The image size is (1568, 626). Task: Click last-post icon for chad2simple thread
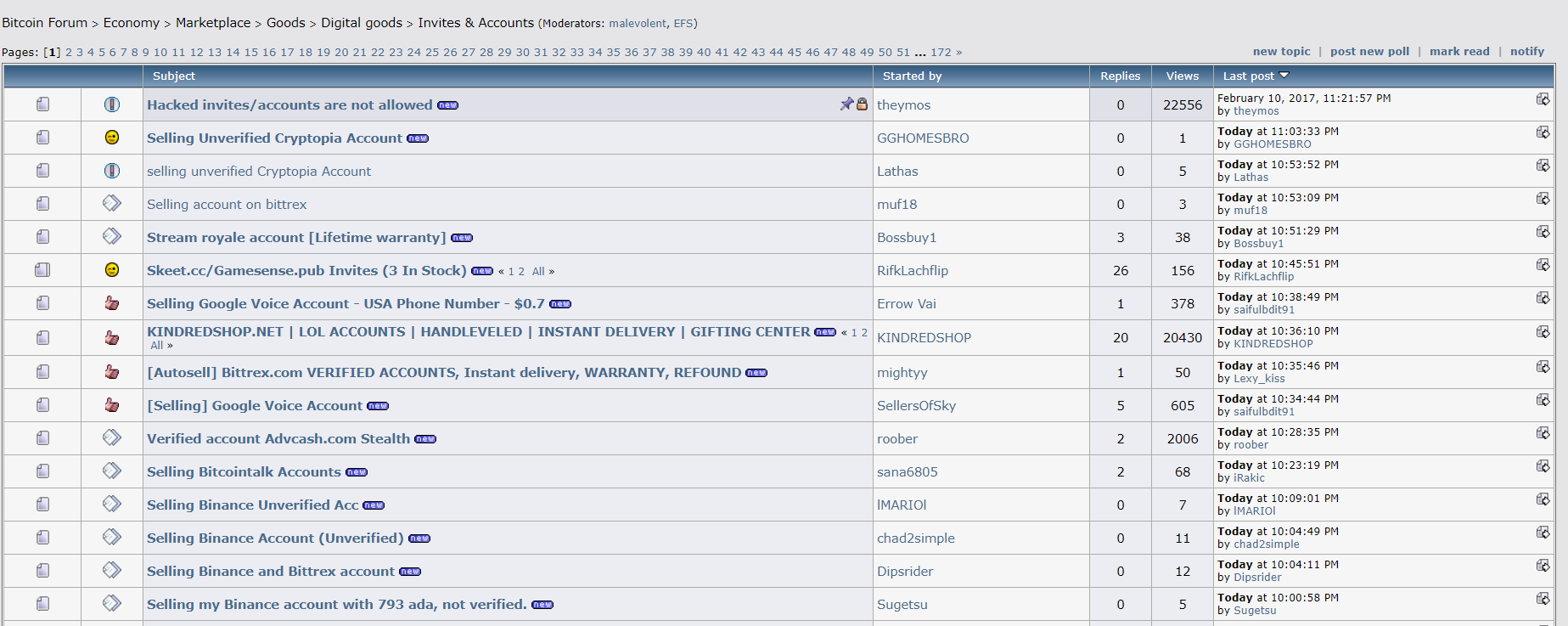[x=1543, y=533]
